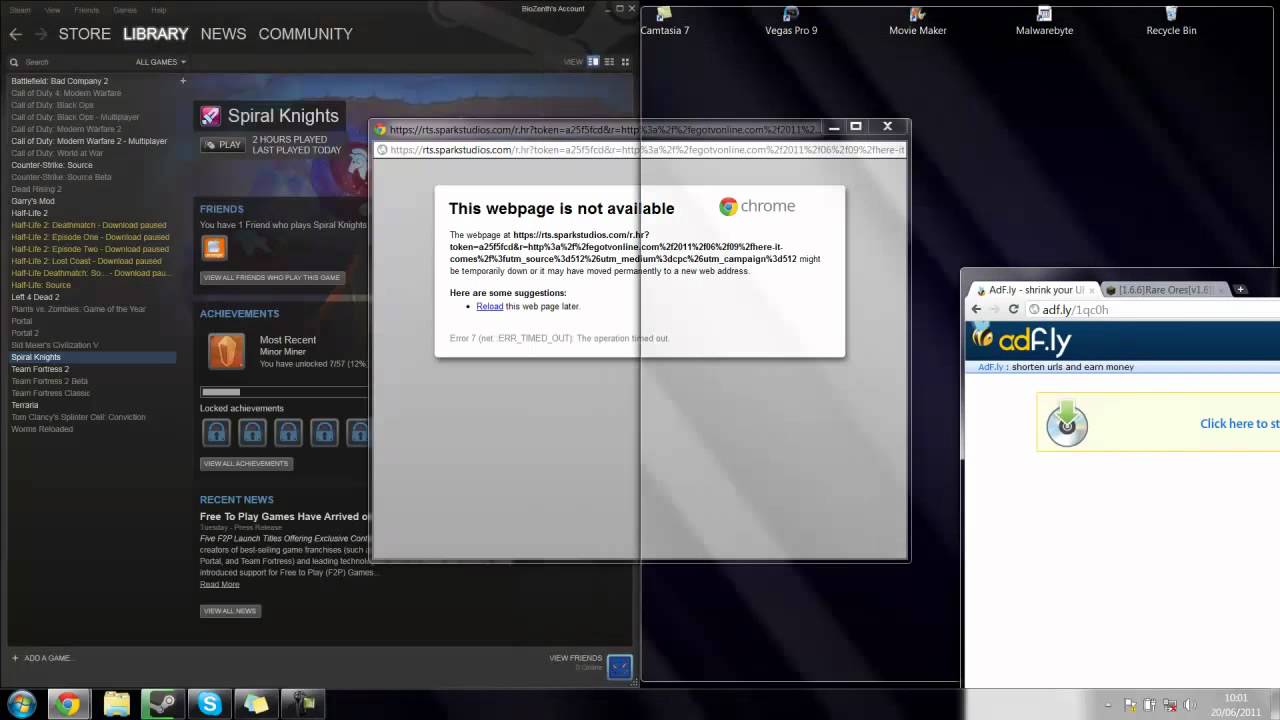Click the View All News button
The height and width of the screenshot is (720, 1280).
click(x=230, y=611)
